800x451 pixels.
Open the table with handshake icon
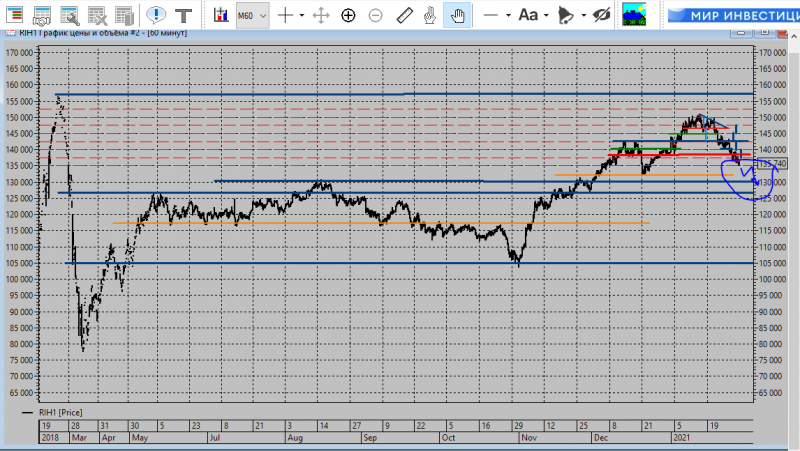tap(42, 16)
